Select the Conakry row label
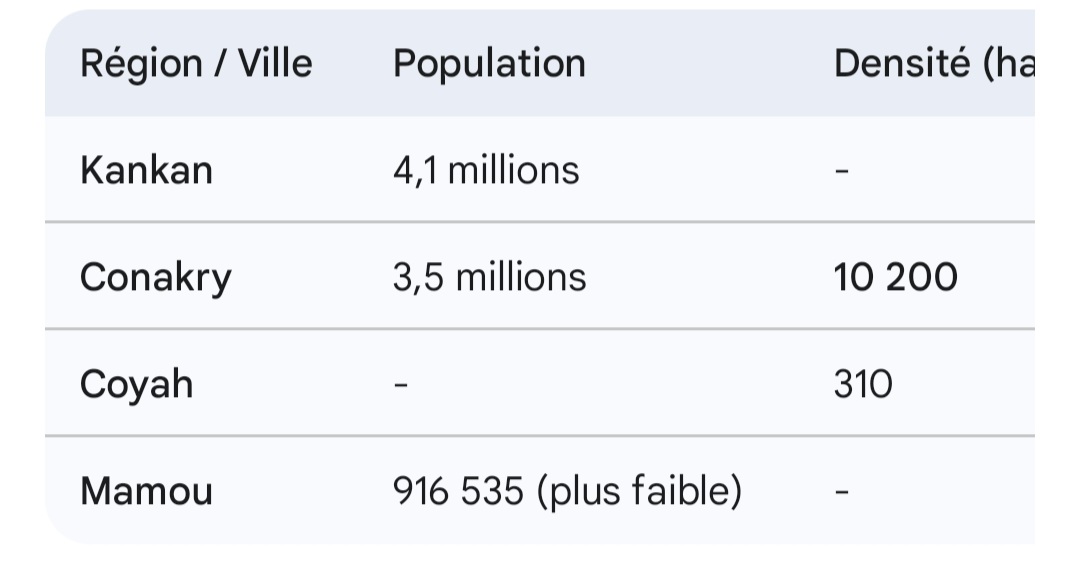The image size is (1080, 562). click(155, 278)
